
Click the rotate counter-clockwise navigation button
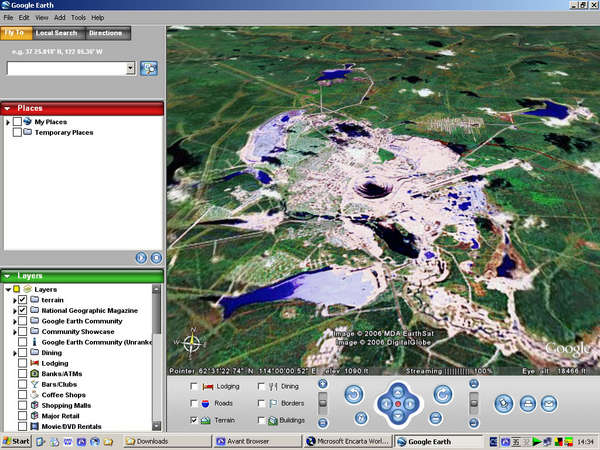pos(354,395)
